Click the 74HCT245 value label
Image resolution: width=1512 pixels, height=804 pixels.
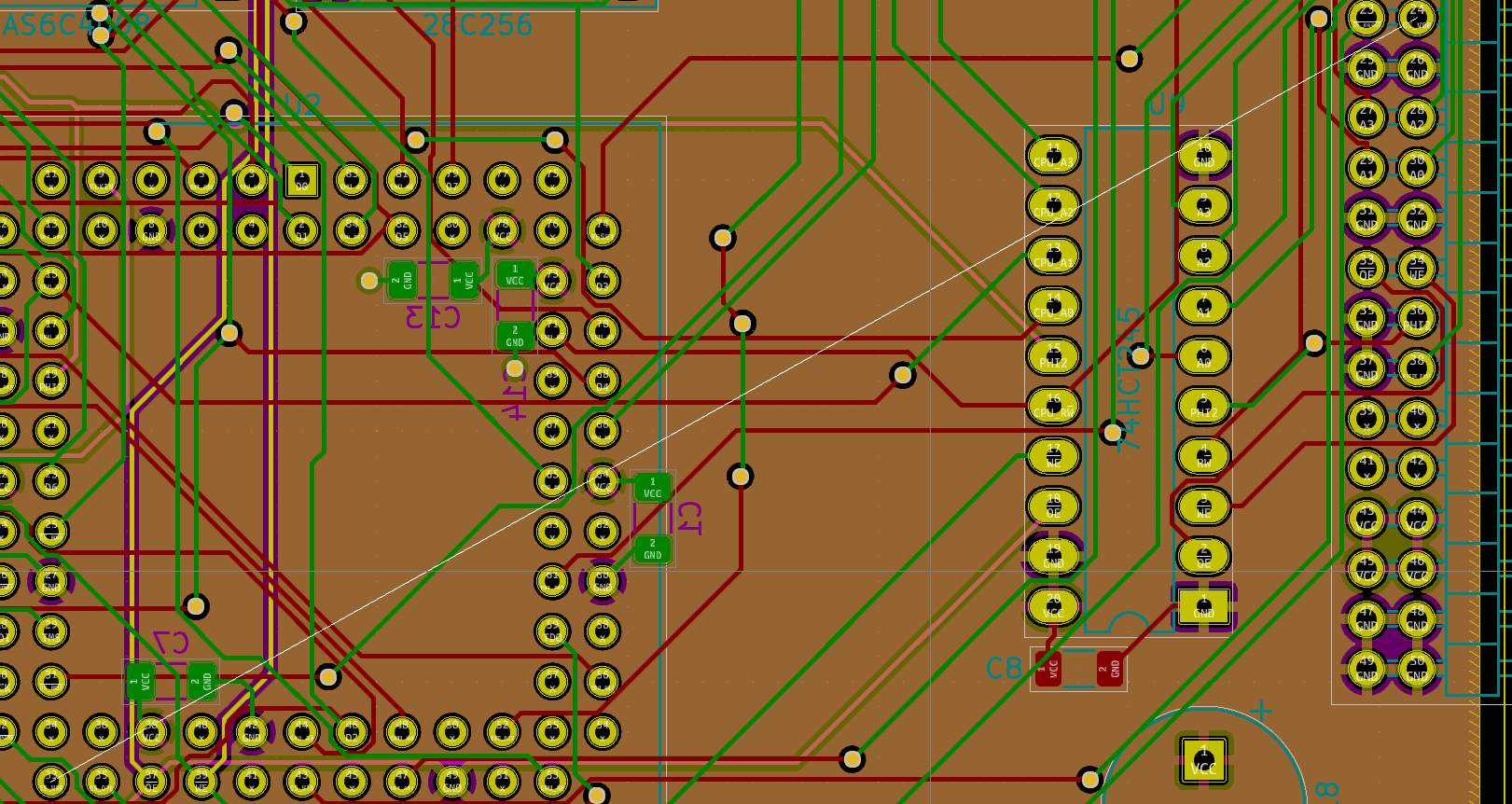click(x=1130, y=378)
